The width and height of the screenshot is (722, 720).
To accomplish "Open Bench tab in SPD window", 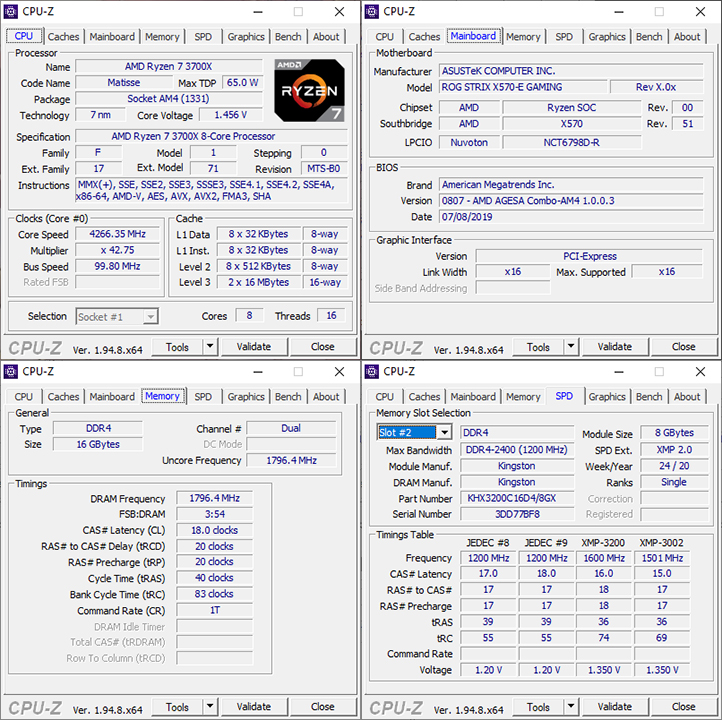I will (x=649, y=396).
